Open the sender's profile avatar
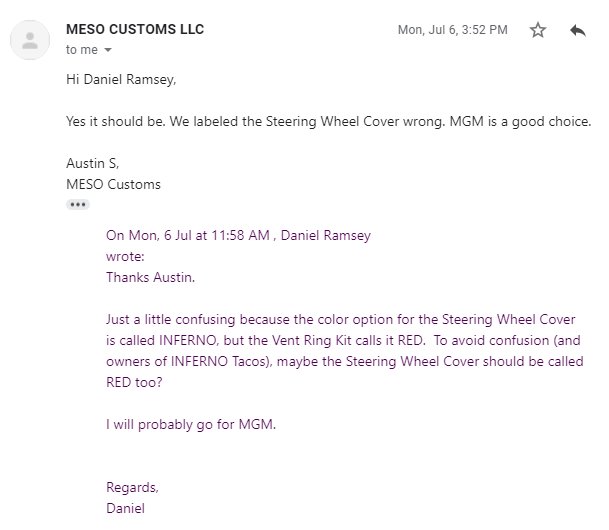 [30, 40]
